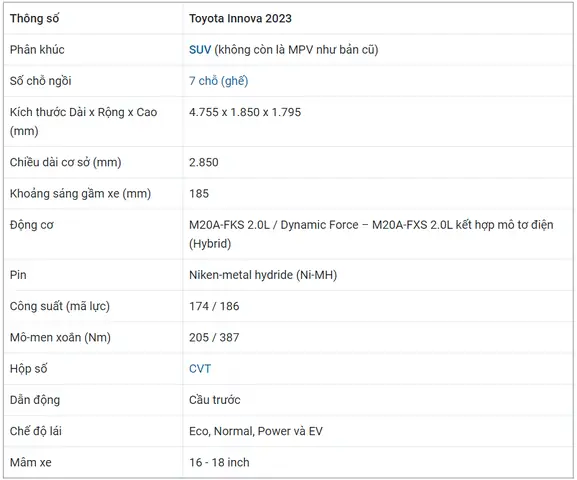
Task: Select the 'Pin' label
Action: coord(18,275)
